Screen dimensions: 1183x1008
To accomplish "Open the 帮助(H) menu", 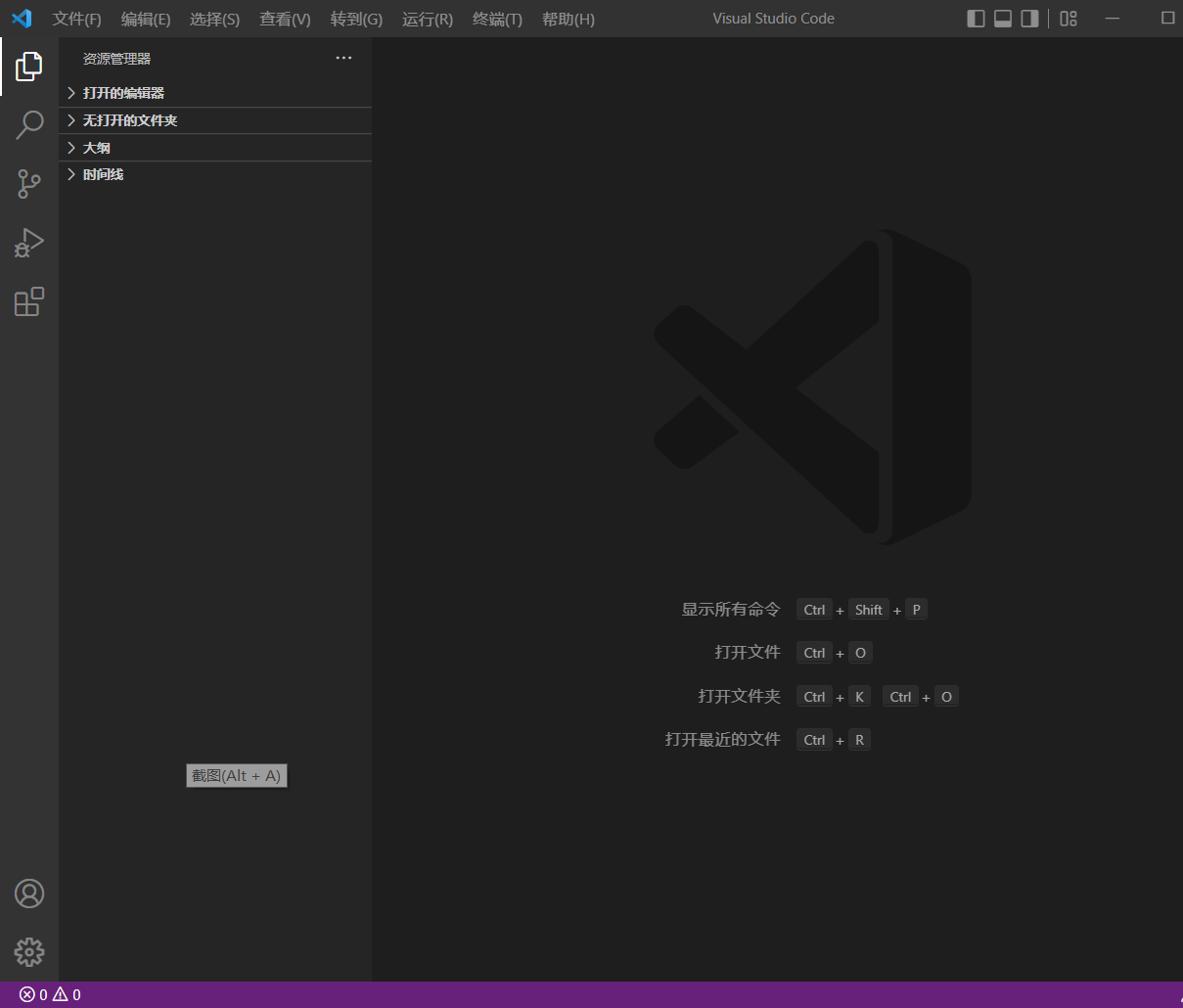I will pos(569,20).
